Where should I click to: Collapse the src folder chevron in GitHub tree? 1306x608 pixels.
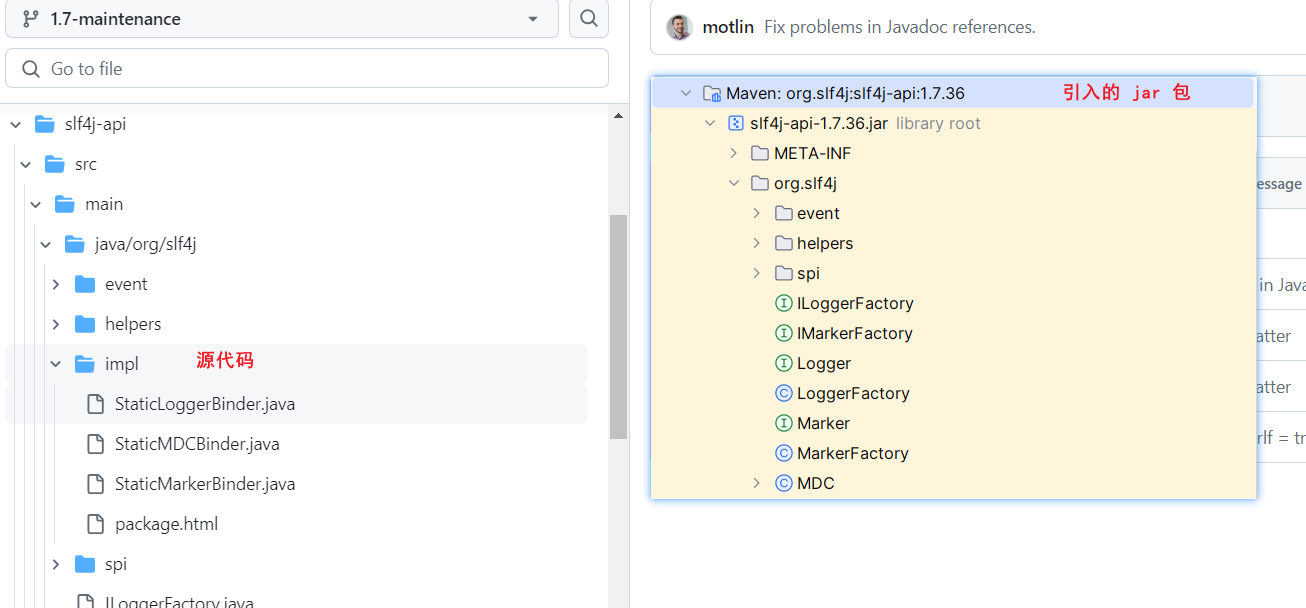pos(26,164)
